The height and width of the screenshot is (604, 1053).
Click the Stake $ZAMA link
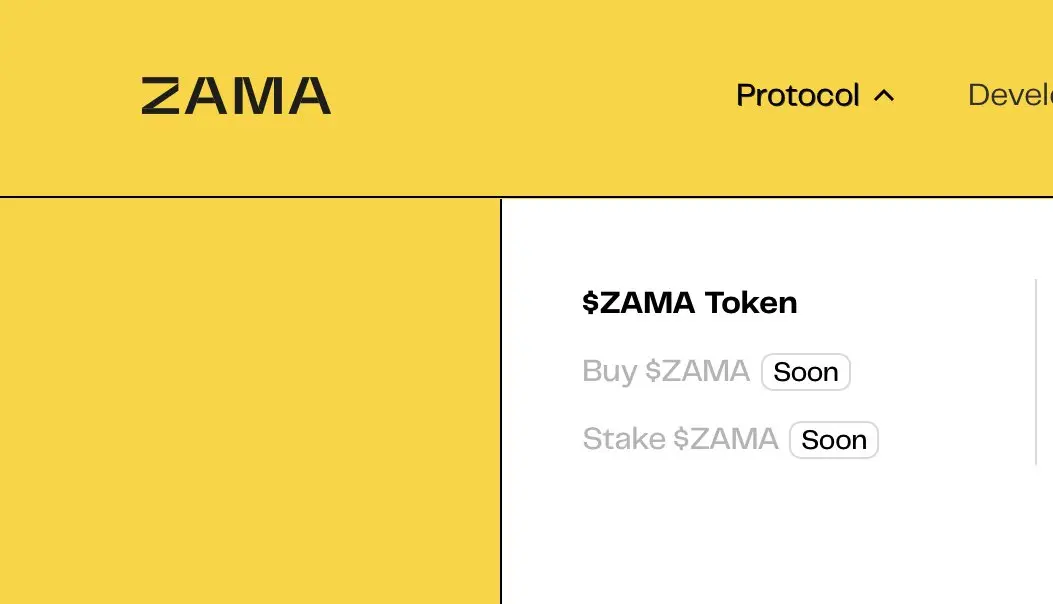[680, 439]
